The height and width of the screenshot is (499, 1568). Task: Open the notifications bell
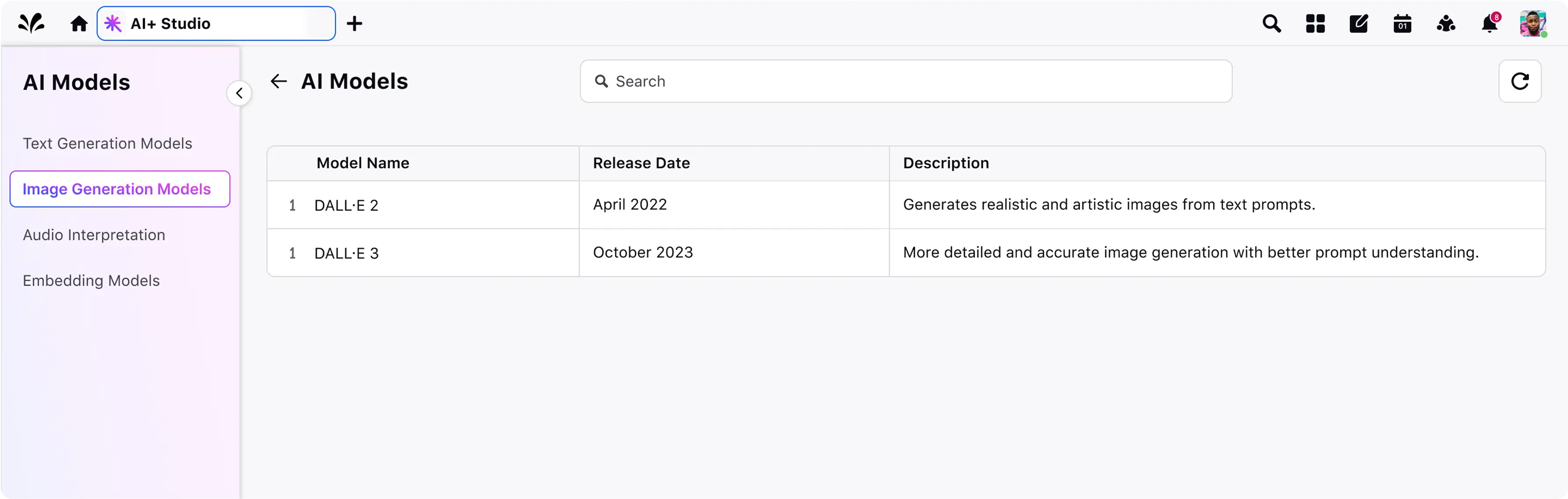tap(1489, 24)
